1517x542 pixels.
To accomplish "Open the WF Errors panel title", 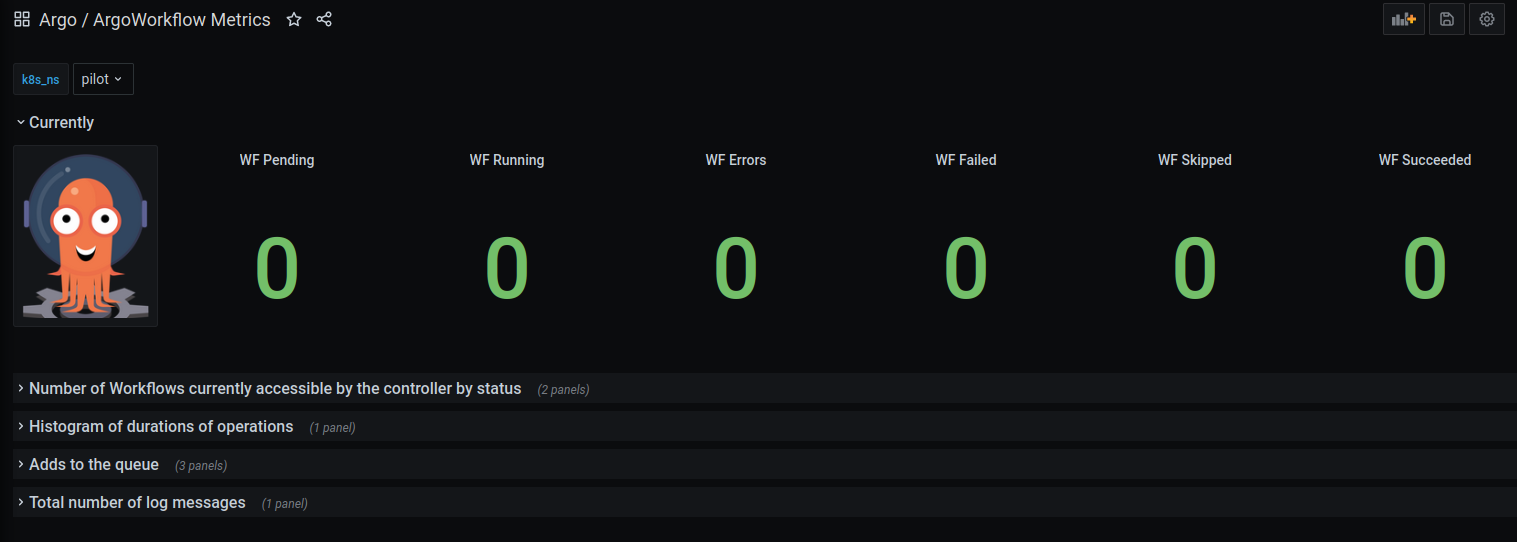I will pos(736,160).
